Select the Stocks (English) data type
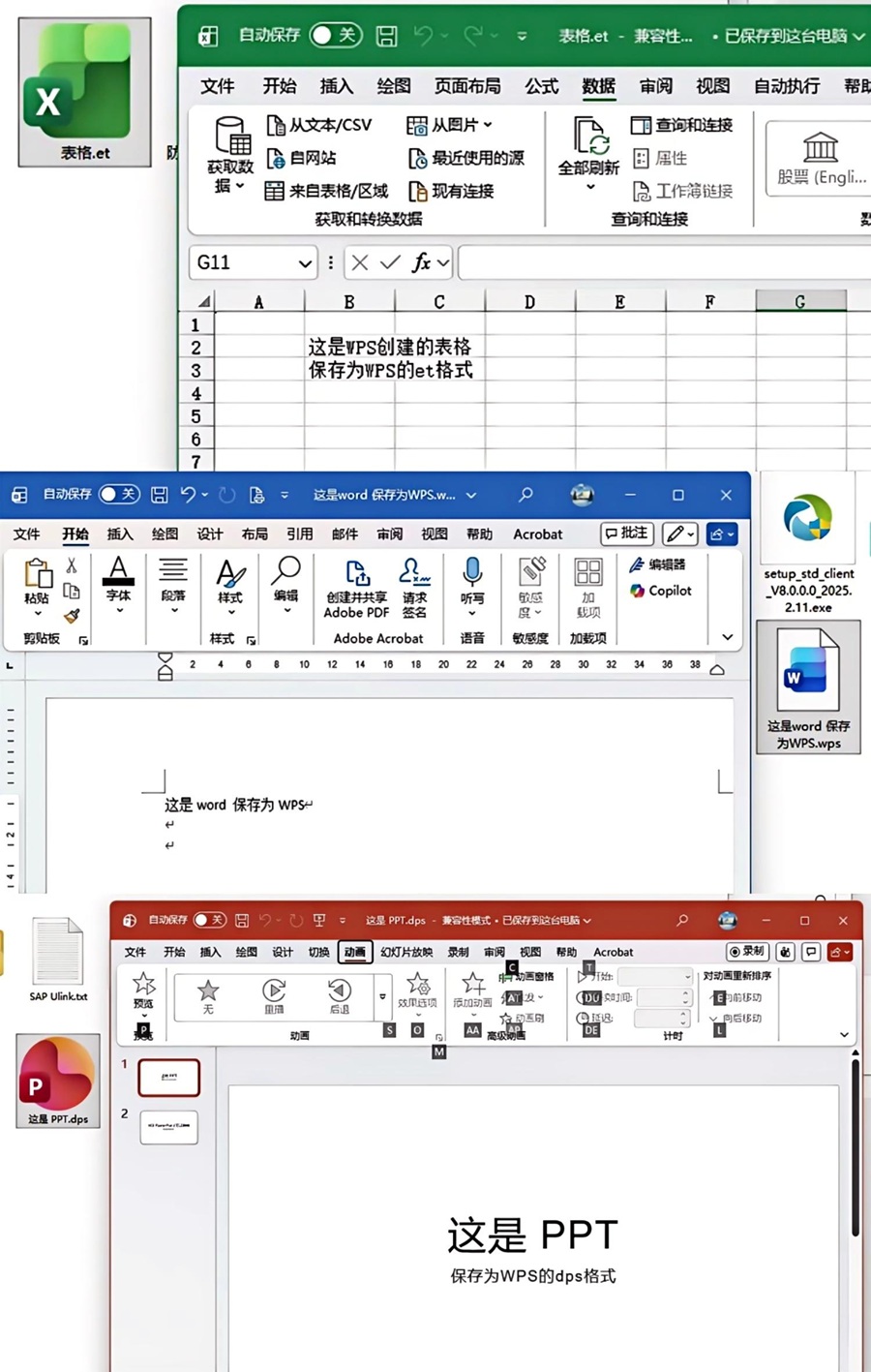Viewport: 871px width, 1372px height. pos(819,160)
